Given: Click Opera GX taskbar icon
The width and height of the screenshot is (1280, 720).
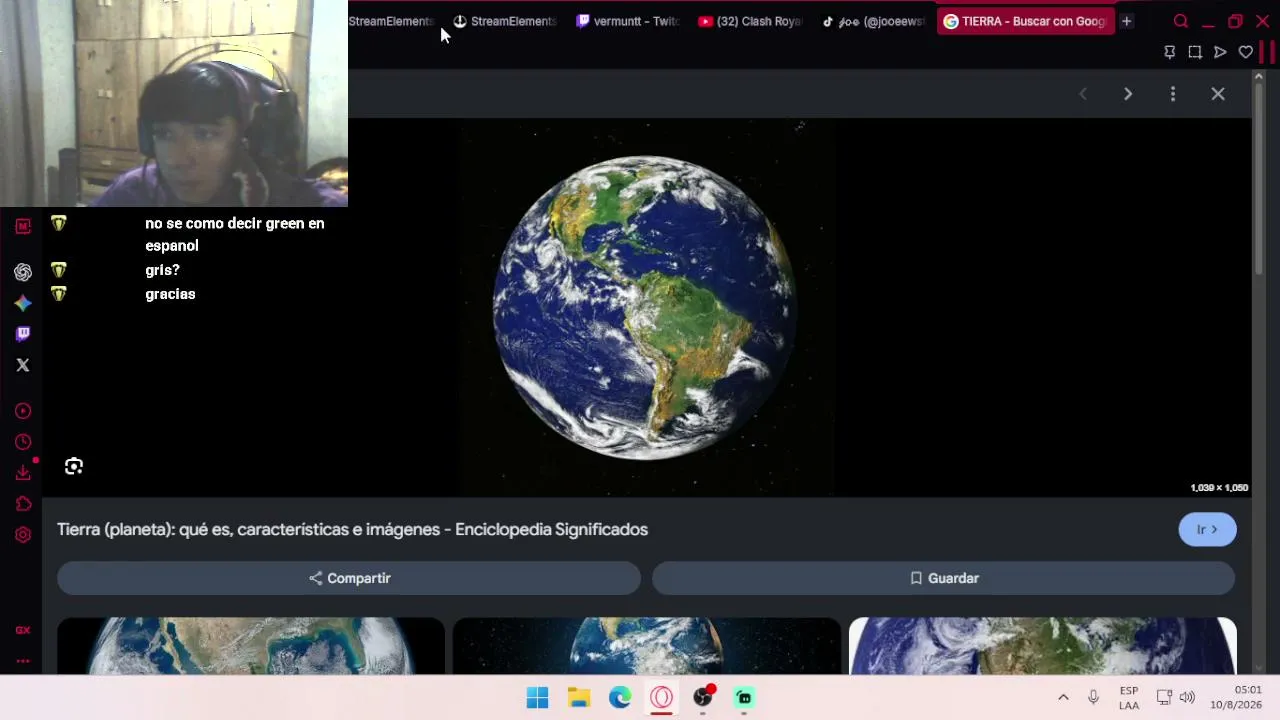Looking at the screenshot, I should click(662, 698).
